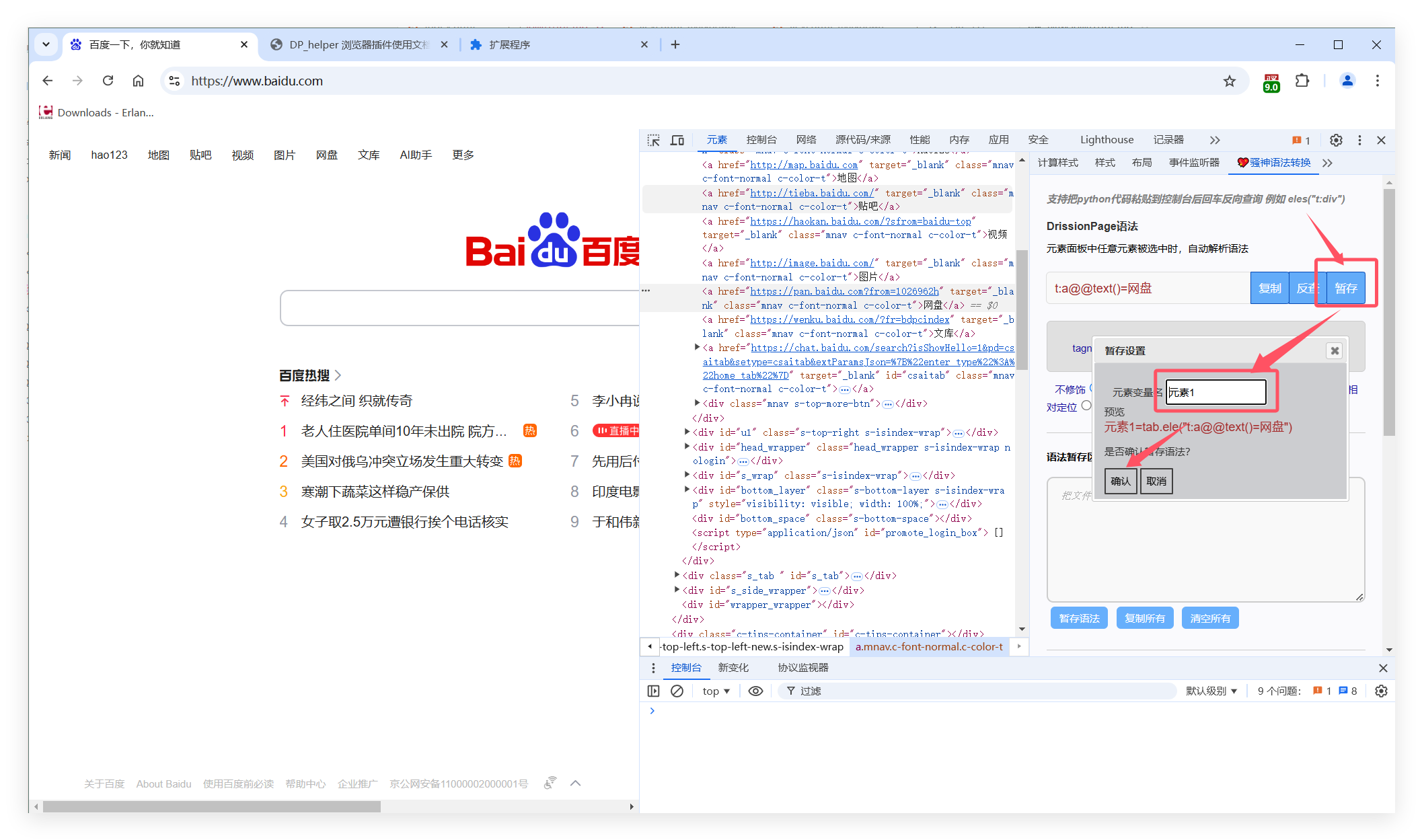The width and height of the screenshot is (1422, 840).
Task: Click the back-to-top chevron in Baidu footer
Action: click(x=575, y=783)
